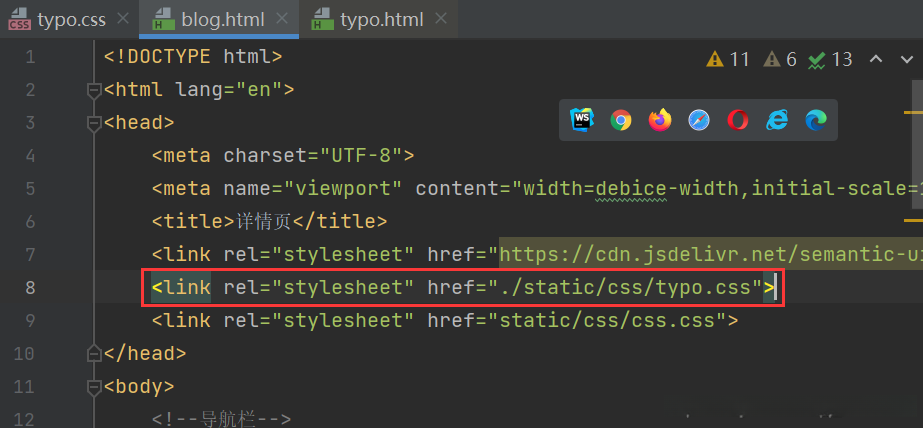Collapse the head section fold marker
Screen dimensions: 923x428
coord(95,123)
